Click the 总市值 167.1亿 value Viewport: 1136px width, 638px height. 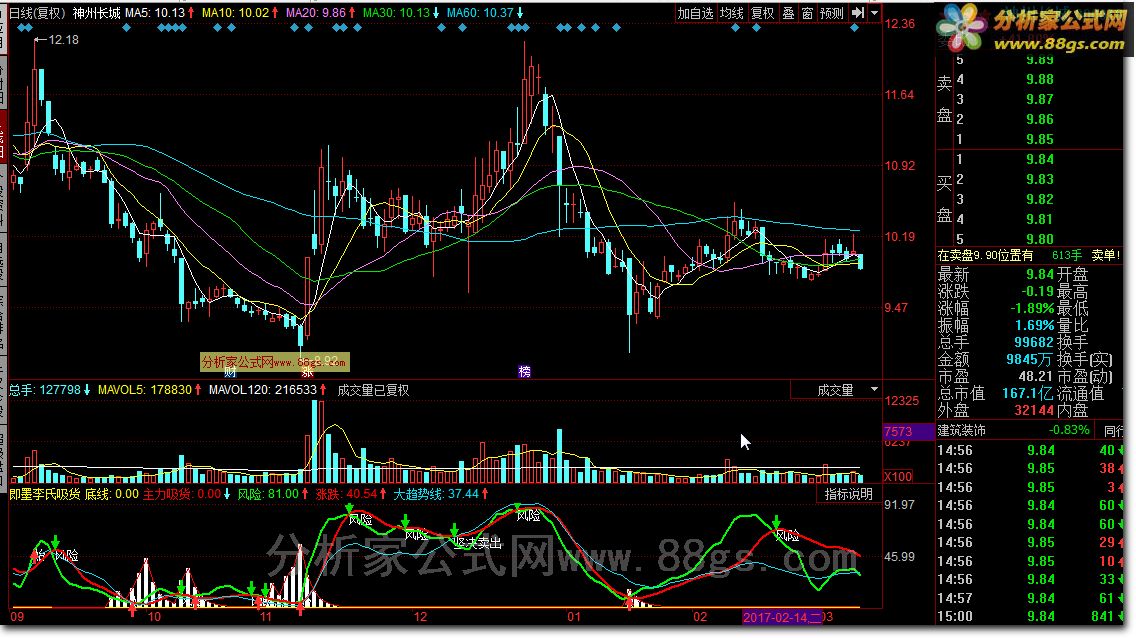[1028, 394]
